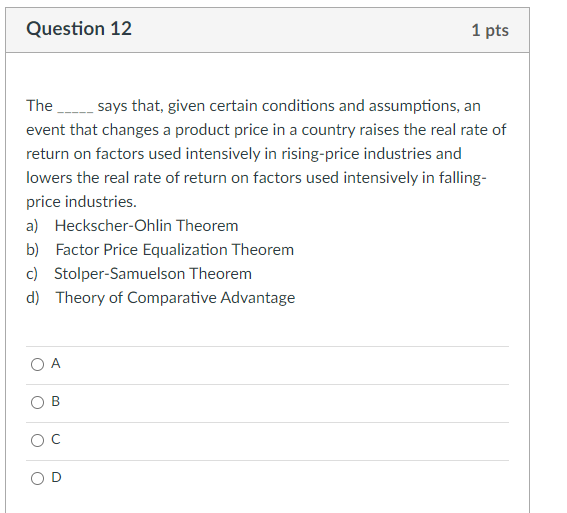Click the letter B answer label
Image resolution: width=567 pixels, height=513 pixels.
pos(56,401)
